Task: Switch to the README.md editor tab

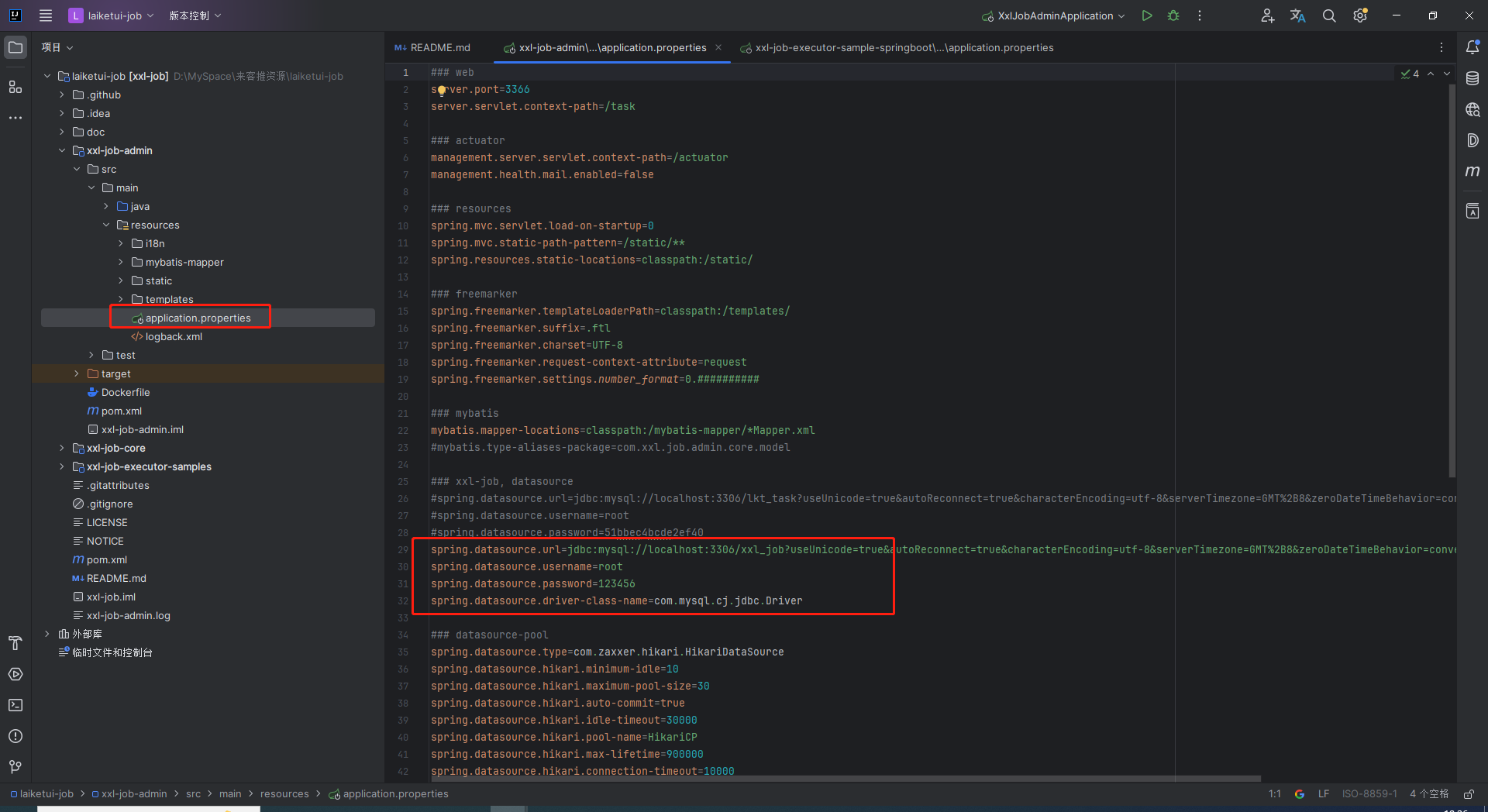Action: tap(433, 47)
